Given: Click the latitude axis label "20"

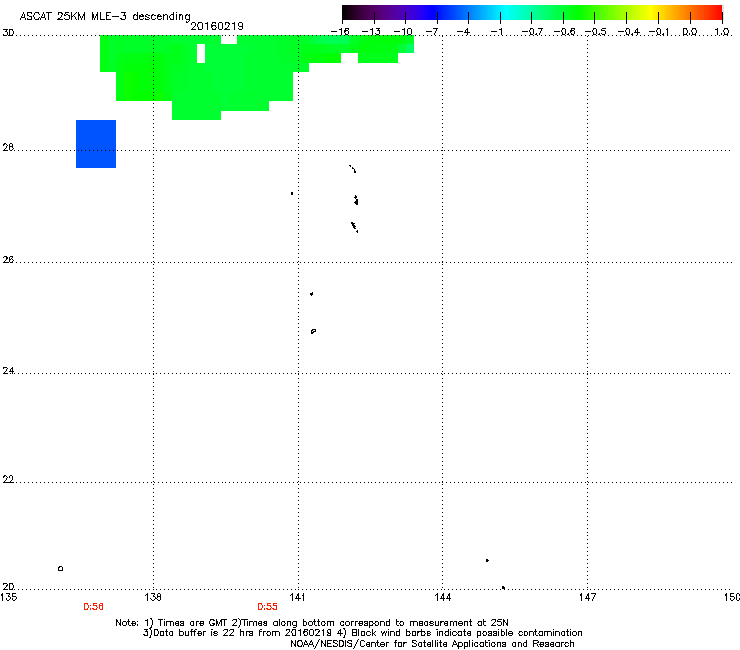Looking at the screenshot, I should point(8,586).
